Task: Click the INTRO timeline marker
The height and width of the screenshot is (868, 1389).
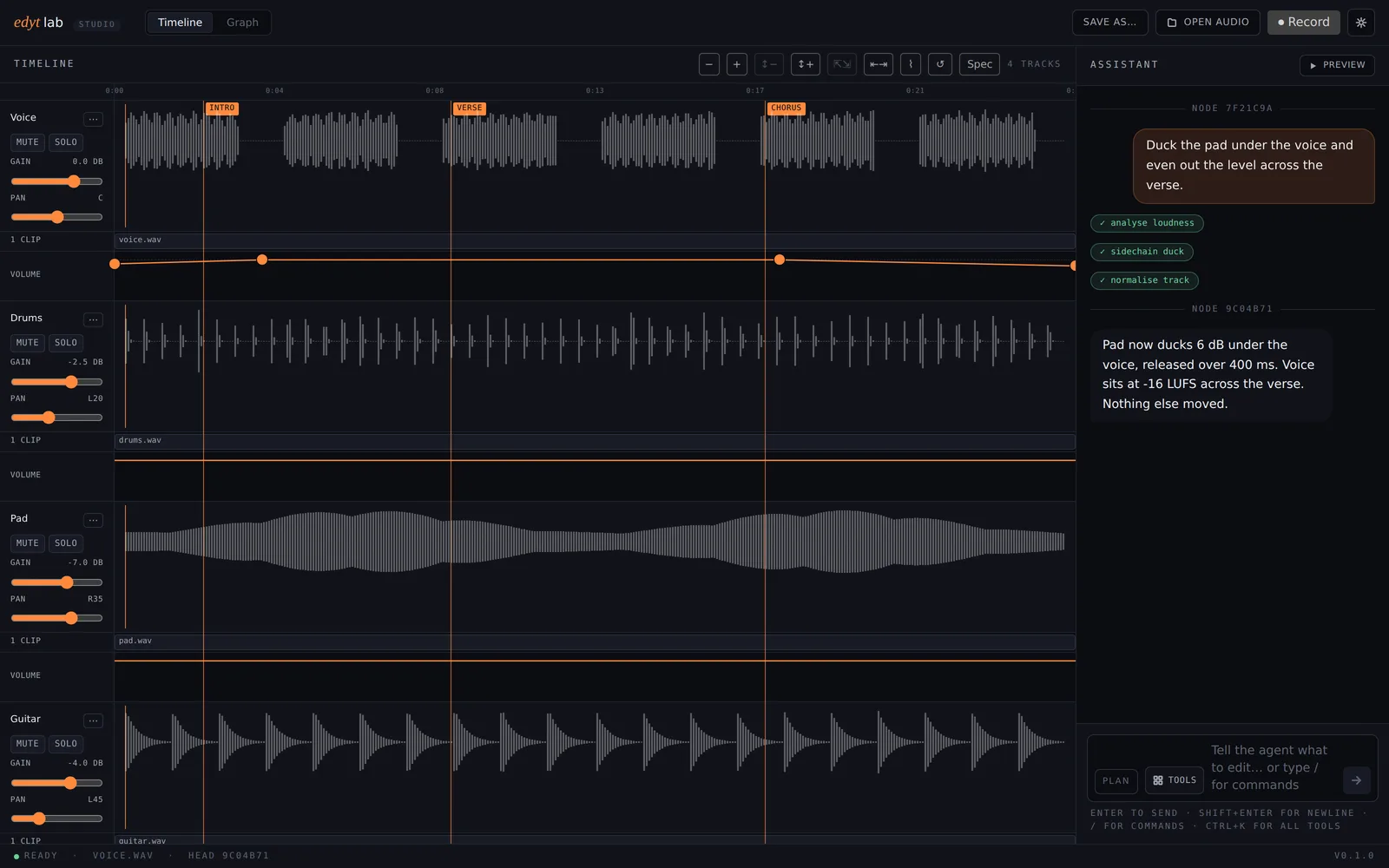Action: [221, 108]
